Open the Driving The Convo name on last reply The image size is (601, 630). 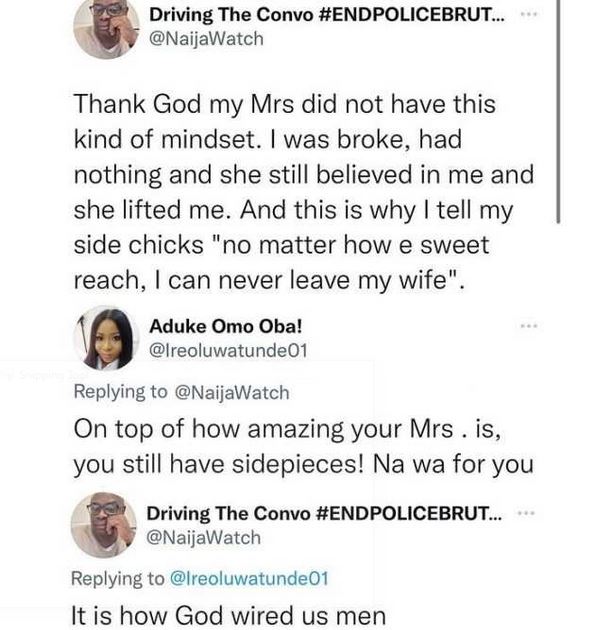320,513
